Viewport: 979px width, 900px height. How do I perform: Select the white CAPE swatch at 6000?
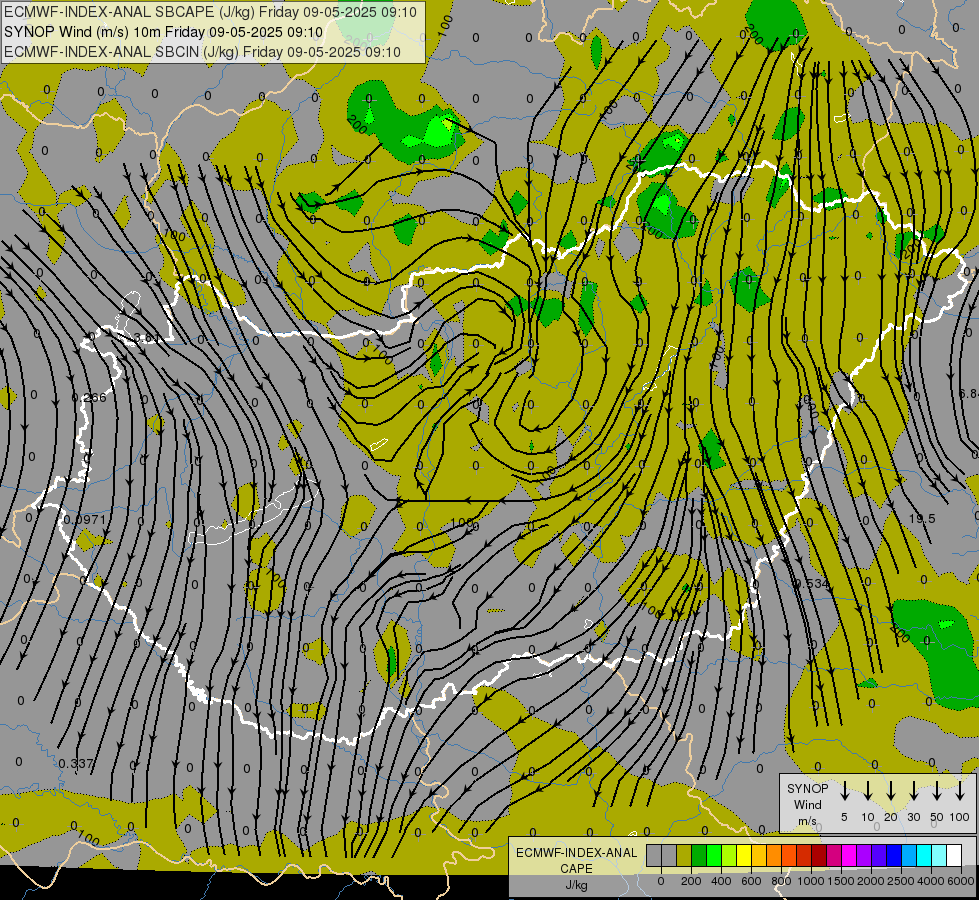coord(953,855)
